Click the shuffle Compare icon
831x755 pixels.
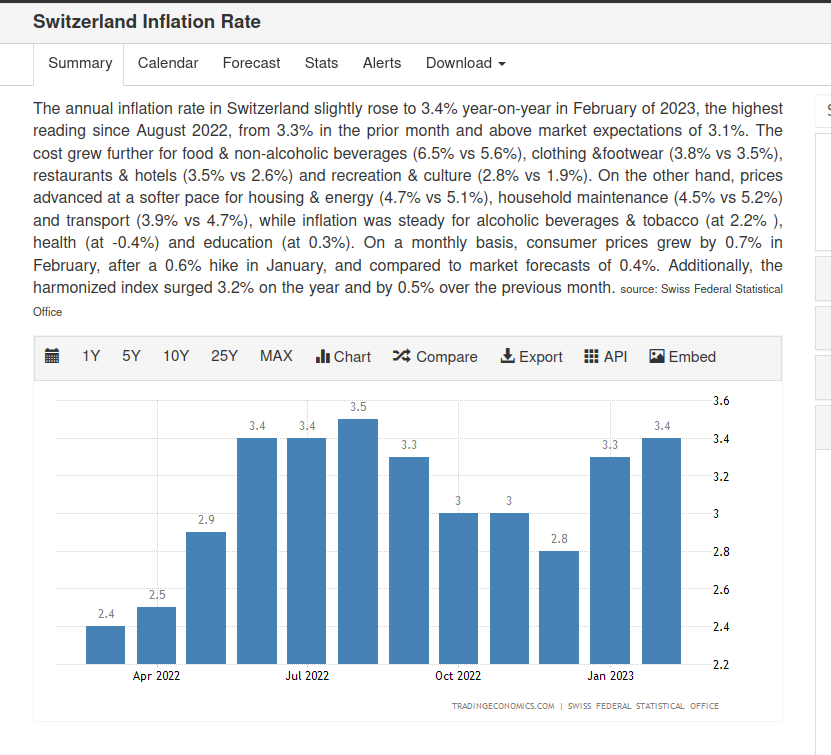[x=401, y=356]
